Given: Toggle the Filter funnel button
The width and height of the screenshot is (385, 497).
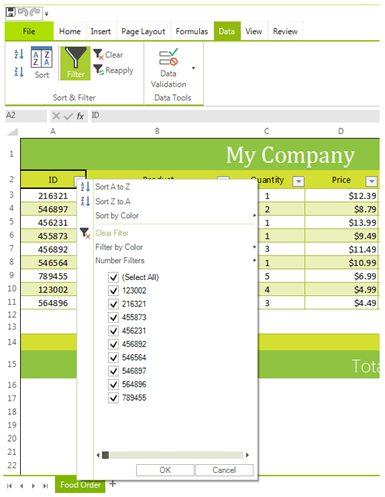Looking at the screenshot, I should (x=75, y=63).
